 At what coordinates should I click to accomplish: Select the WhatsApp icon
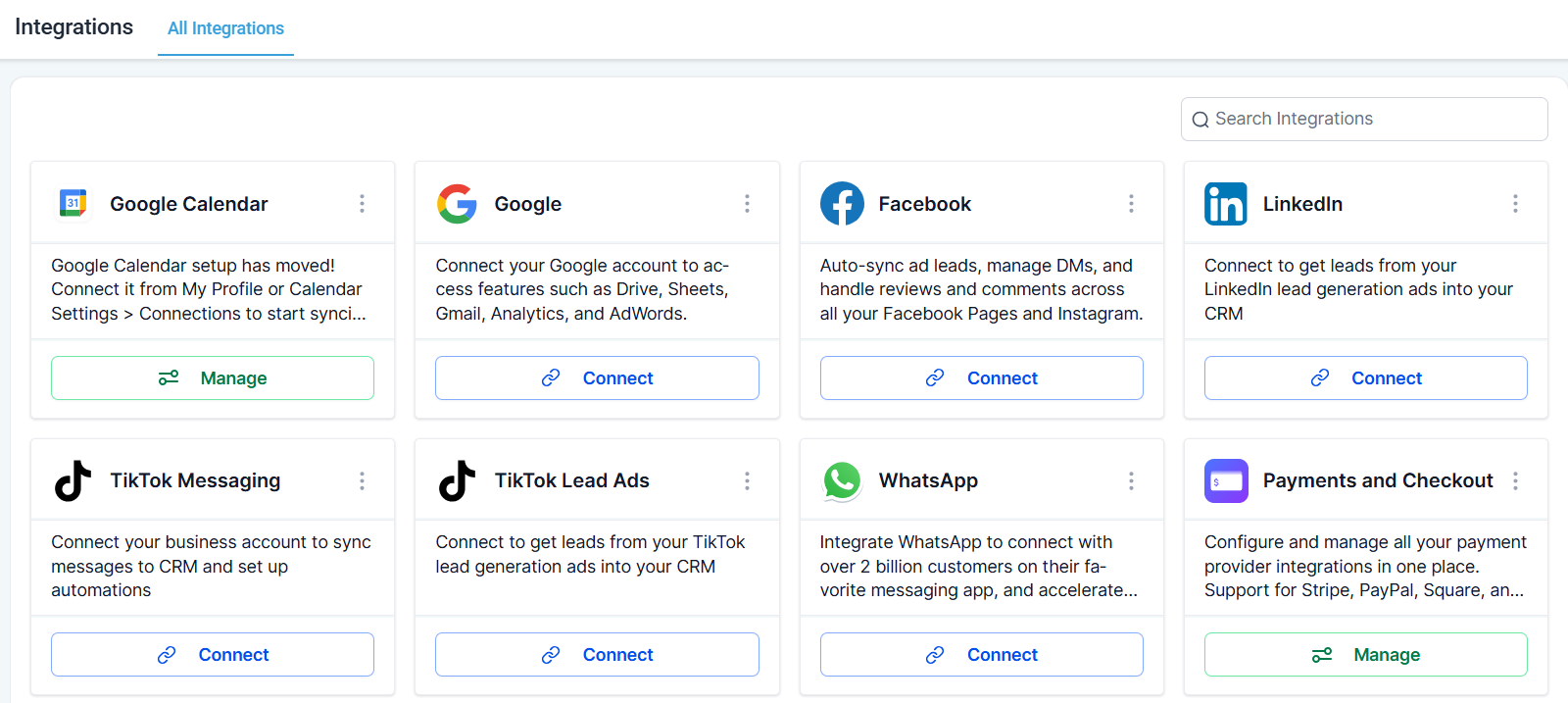841,479
